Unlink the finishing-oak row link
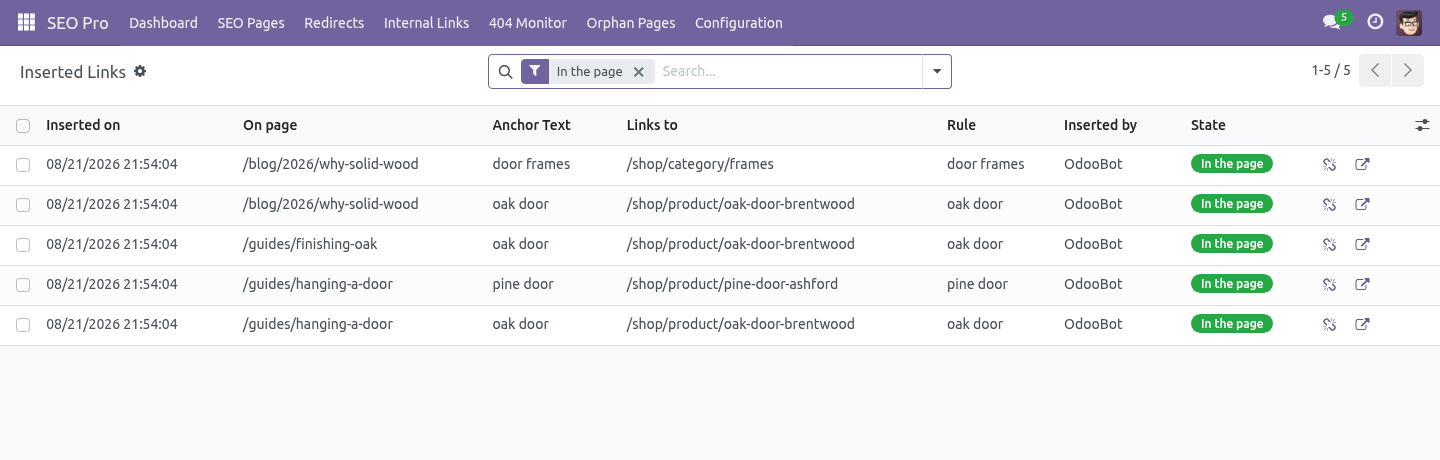This screenshot has width=1440, height=460. click(1329, 244)
